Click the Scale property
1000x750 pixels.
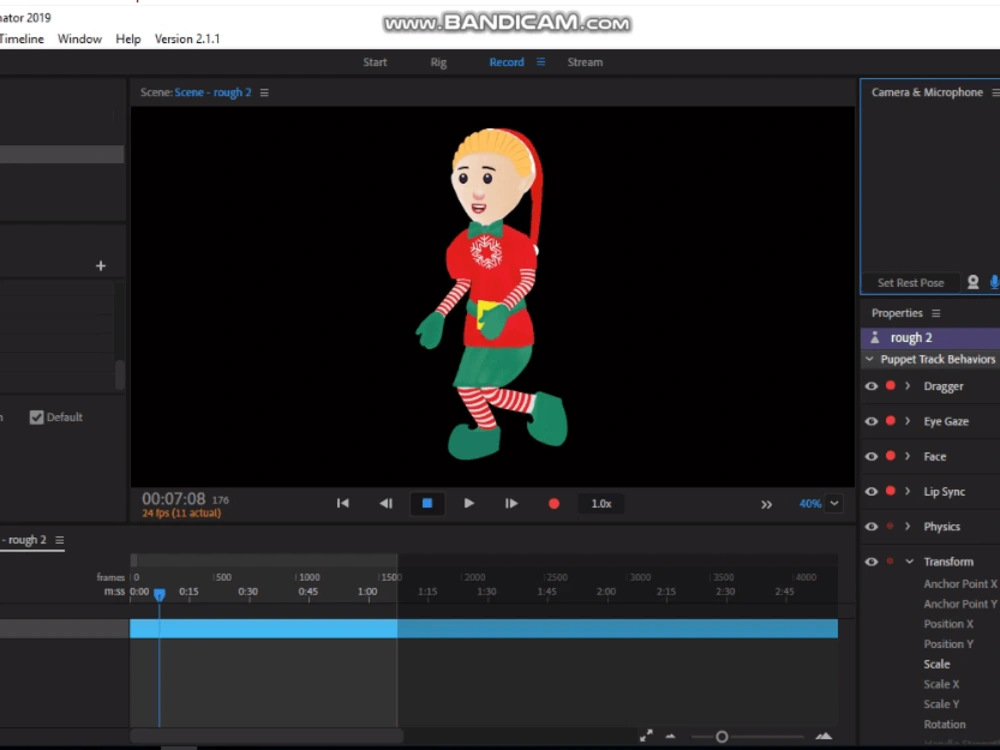coord(937,664)
